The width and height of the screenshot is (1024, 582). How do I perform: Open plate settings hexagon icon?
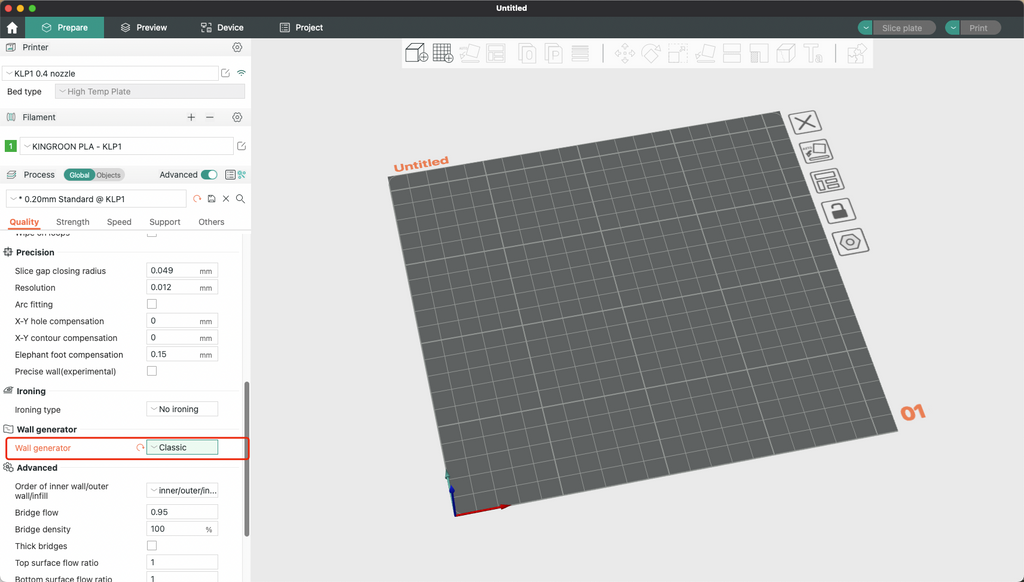pos(849,241)
